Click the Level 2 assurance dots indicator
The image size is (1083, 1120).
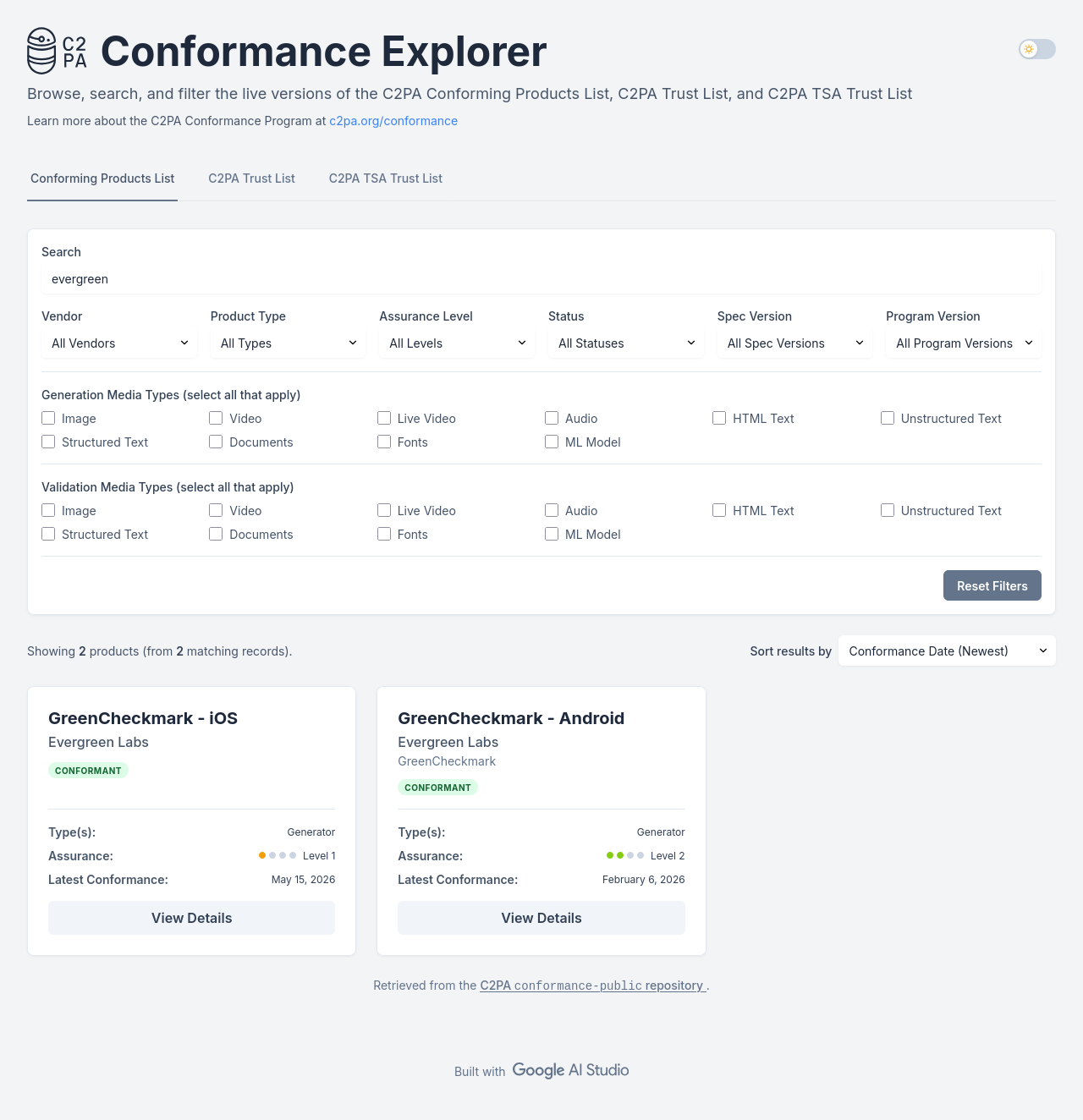(625, 855)
